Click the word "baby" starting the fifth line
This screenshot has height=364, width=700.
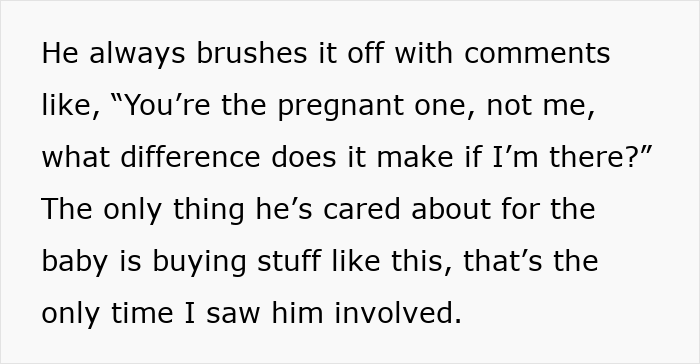[x=75, y=262]
